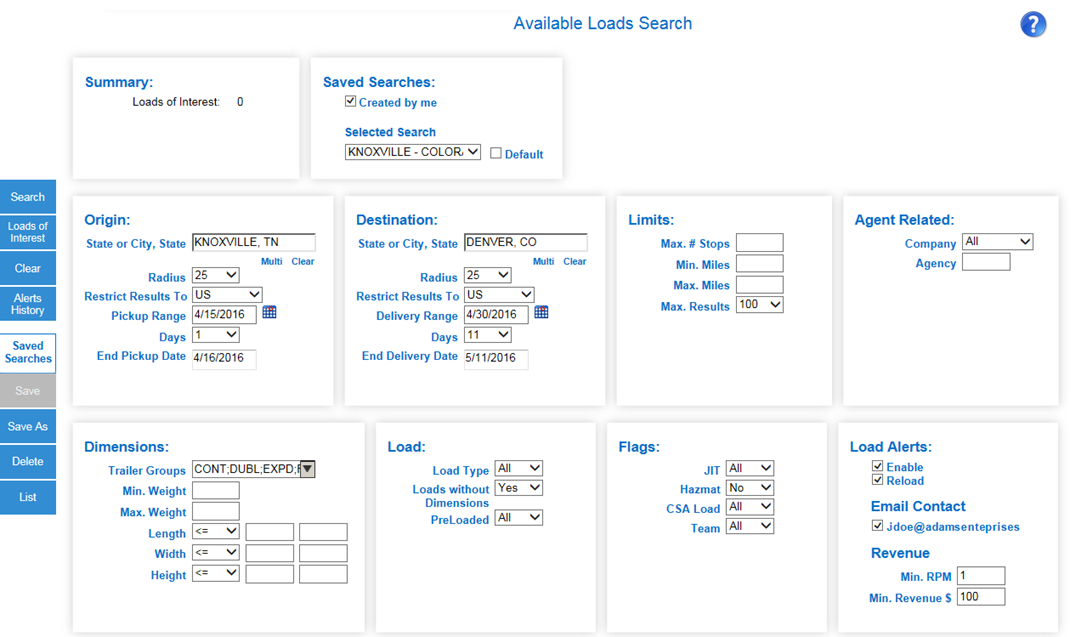Image resolution: width=1080 pixels, height=637 pixels.
Task: Enable the Default checkbox for saved search
Action: pos(495,153)
